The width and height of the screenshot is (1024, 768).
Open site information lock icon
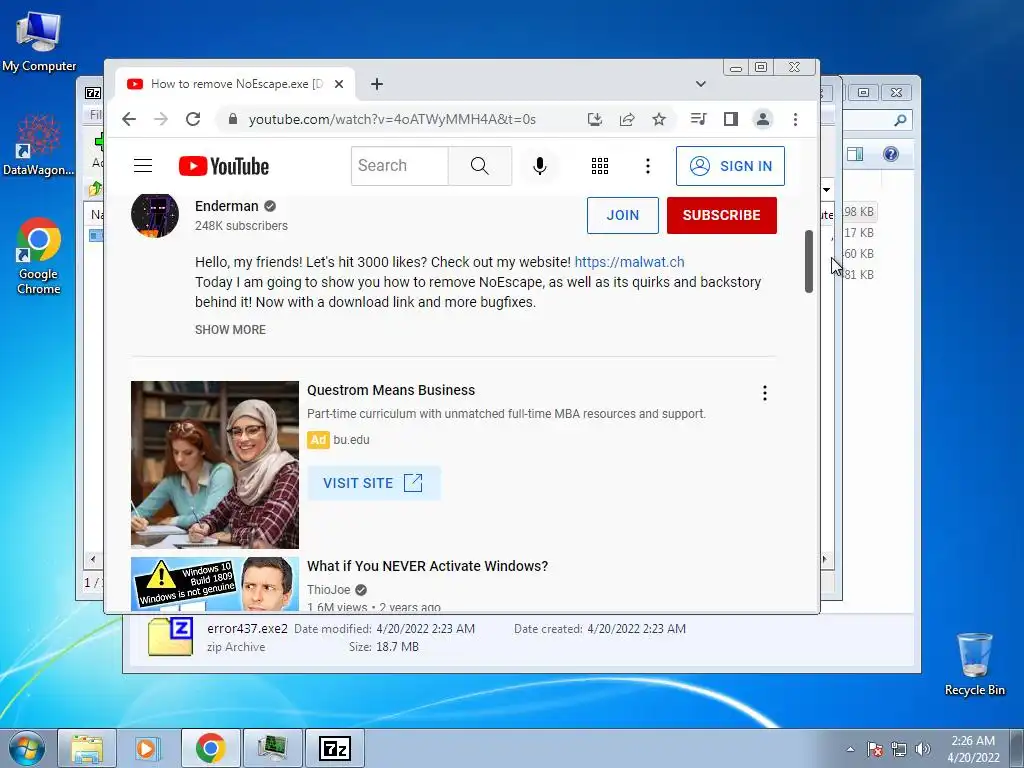pos(232,119)
